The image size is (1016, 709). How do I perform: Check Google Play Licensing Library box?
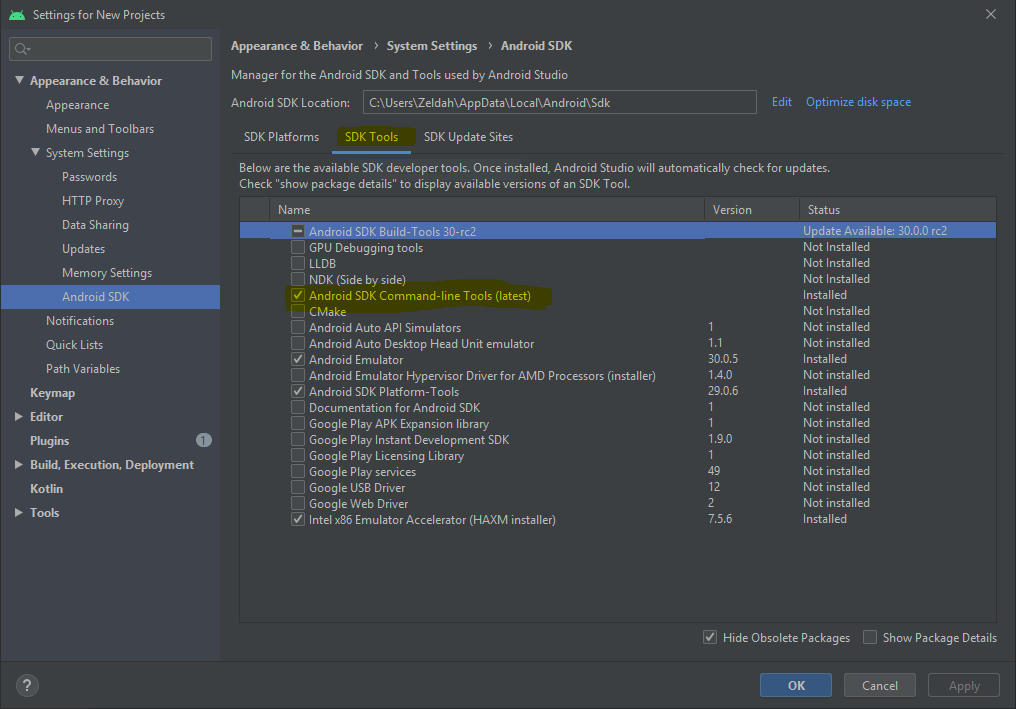(x=297, y=455)
